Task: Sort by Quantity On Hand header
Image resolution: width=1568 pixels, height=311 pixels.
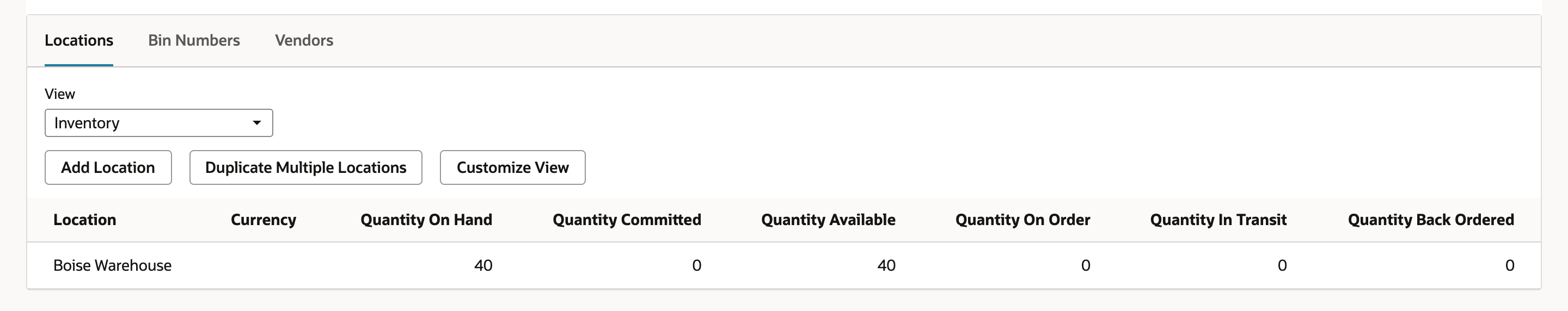Action: click(426, 220)
